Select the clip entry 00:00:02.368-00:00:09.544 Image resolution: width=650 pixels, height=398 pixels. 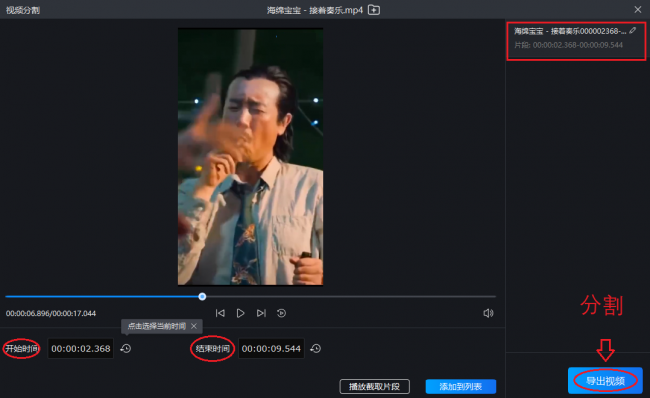click(x=576, y=41)
